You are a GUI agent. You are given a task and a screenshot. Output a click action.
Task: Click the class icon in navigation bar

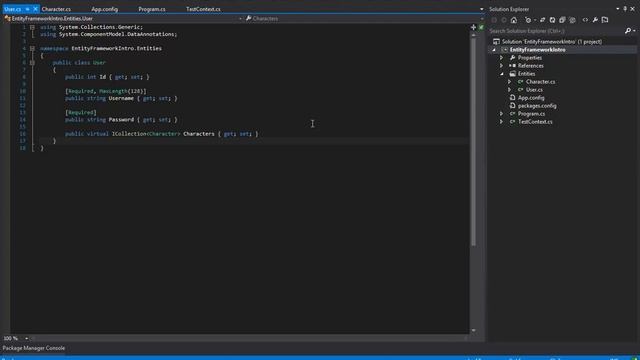[7, 18]
